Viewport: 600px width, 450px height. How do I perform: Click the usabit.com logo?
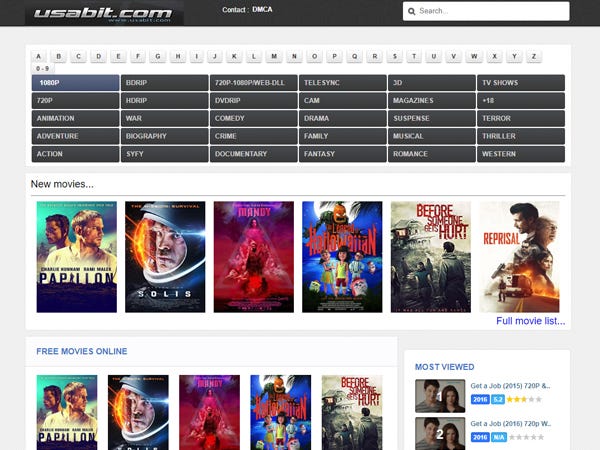[104, 13]
